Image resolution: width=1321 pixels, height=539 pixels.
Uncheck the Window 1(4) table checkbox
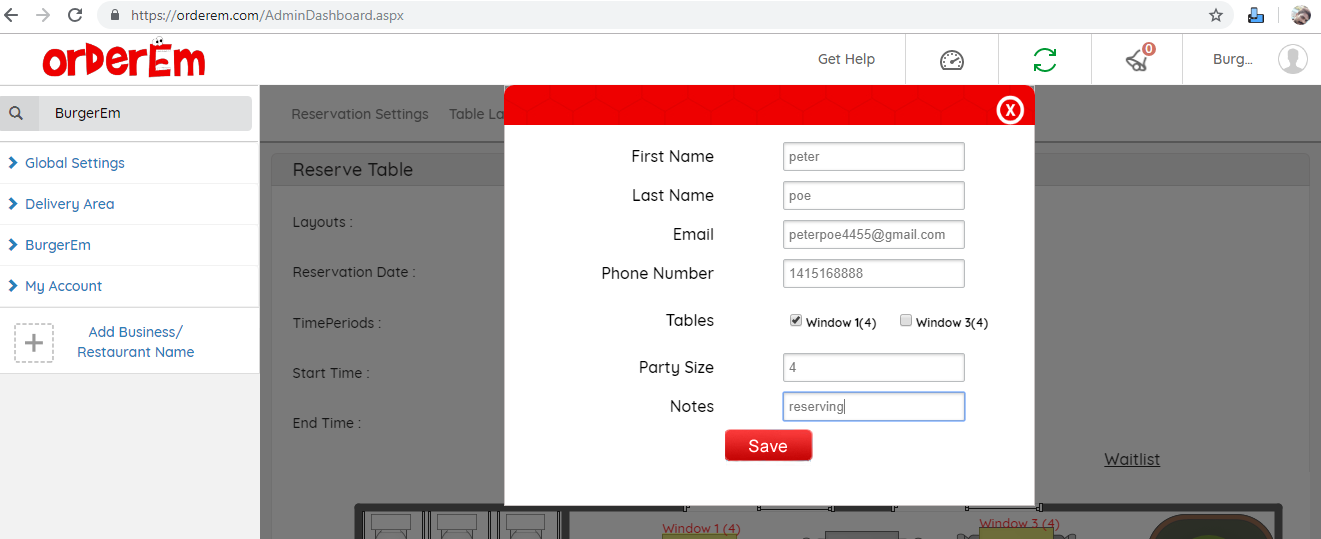click(796, 321)
